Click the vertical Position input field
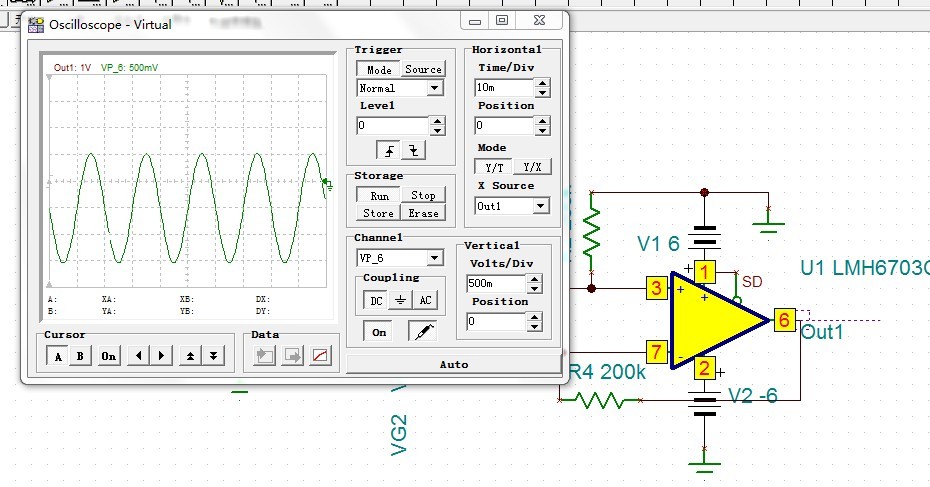The width and height of the screenshot is (930, 487). 496,322
